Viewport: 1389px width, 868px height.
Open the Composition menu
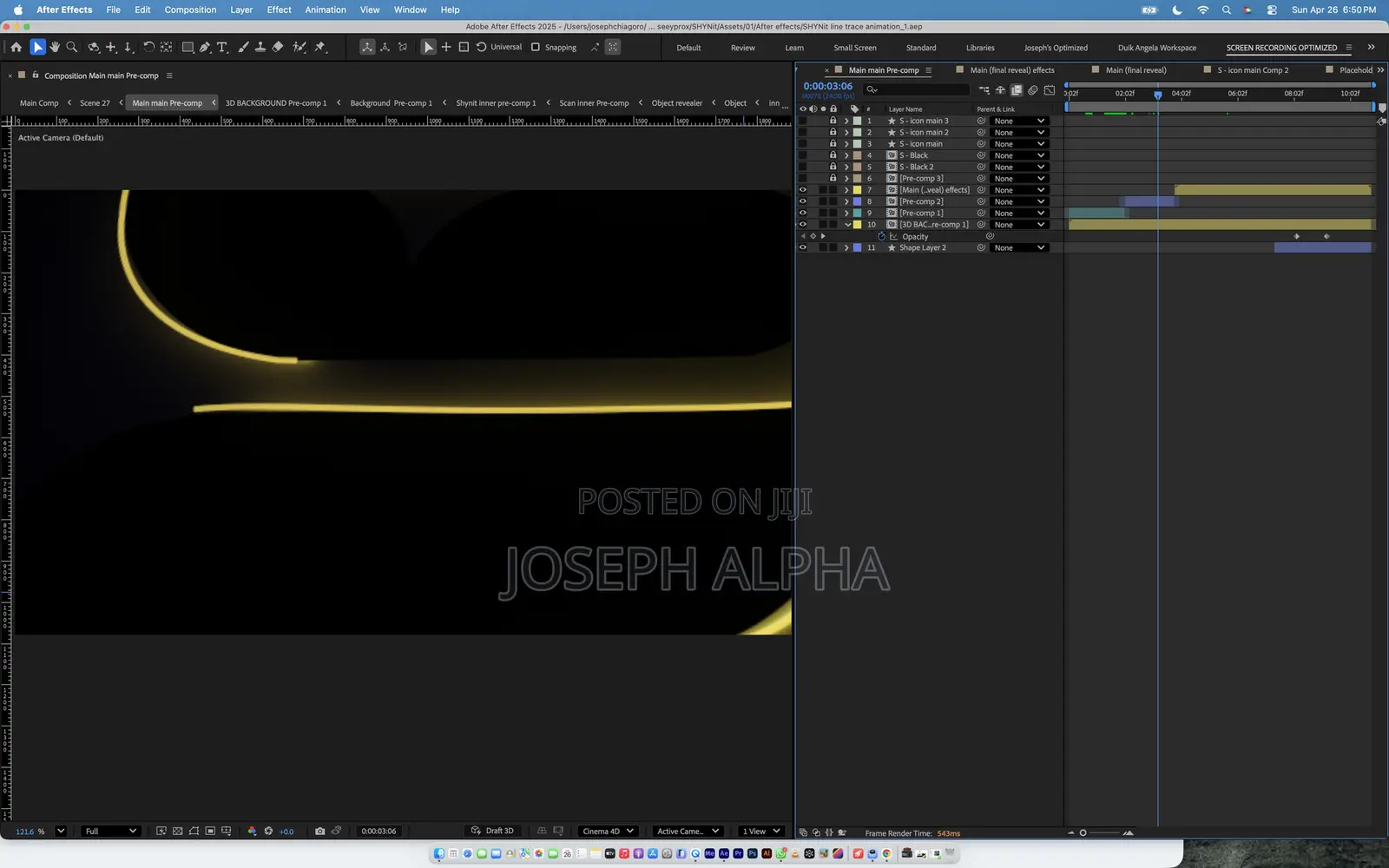tap(190, 10)
